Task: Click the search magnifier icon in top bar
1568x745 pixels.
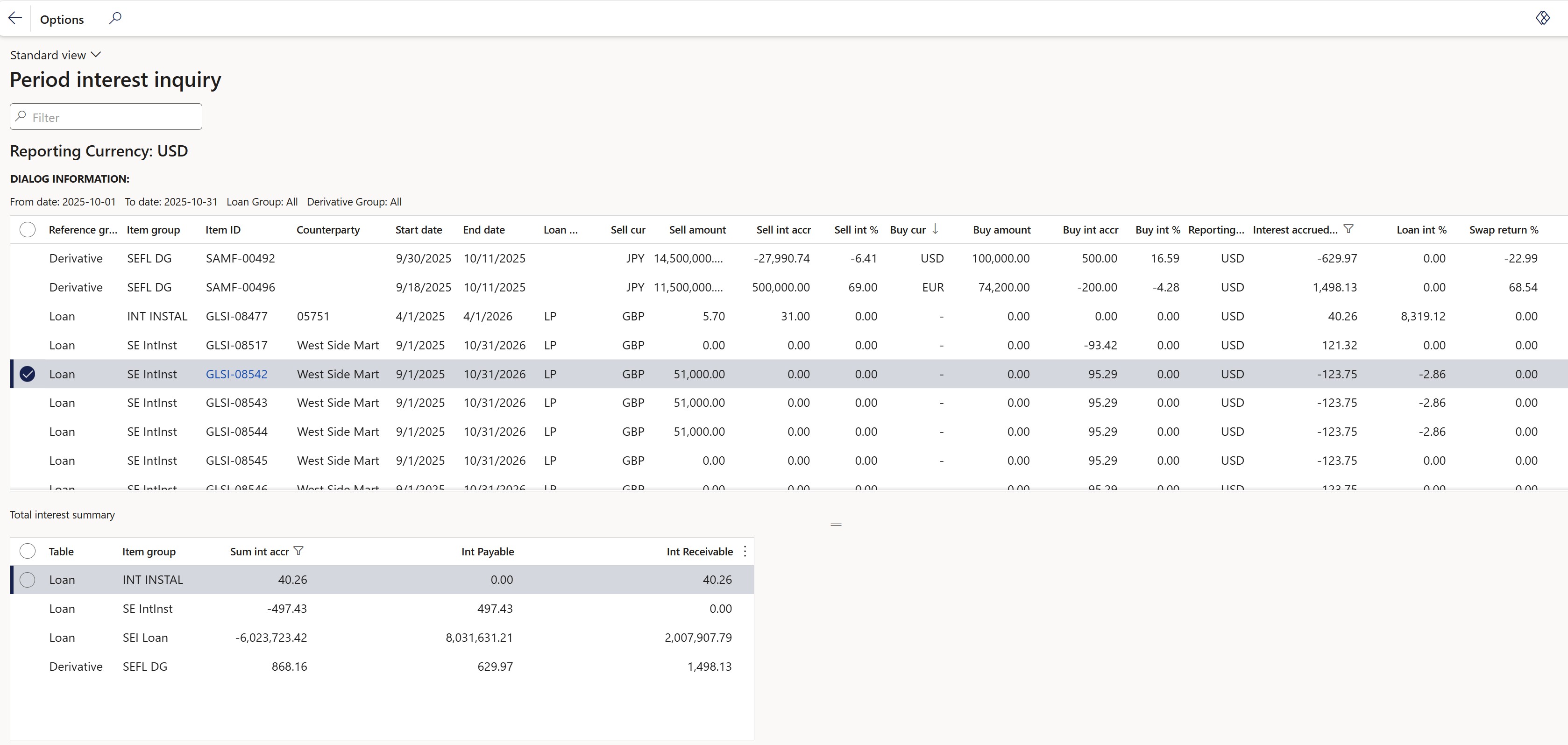Action: 115,18
